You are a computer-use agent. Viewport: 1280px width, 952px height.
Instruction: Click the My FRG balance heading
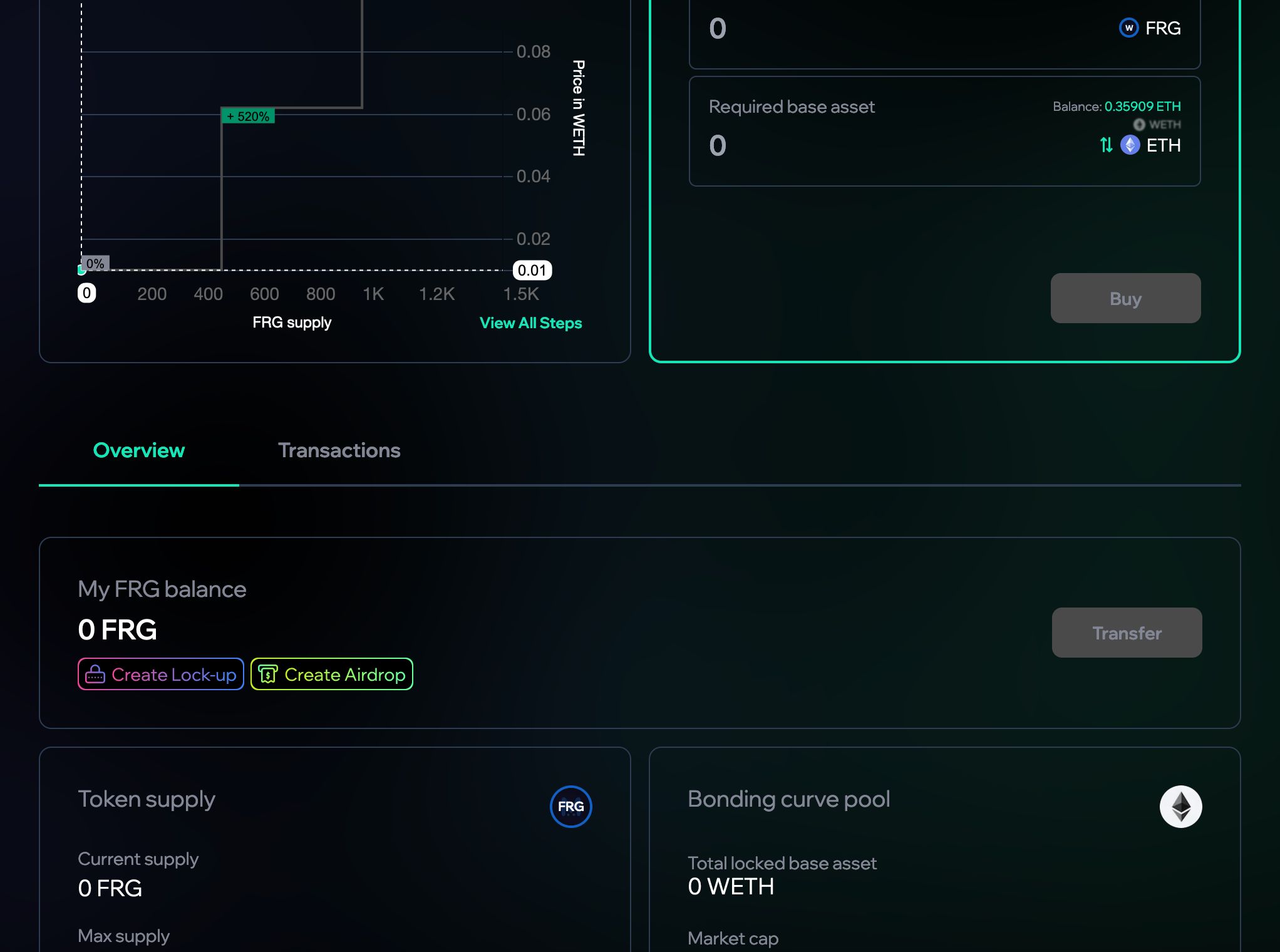[x=162, y=589]
